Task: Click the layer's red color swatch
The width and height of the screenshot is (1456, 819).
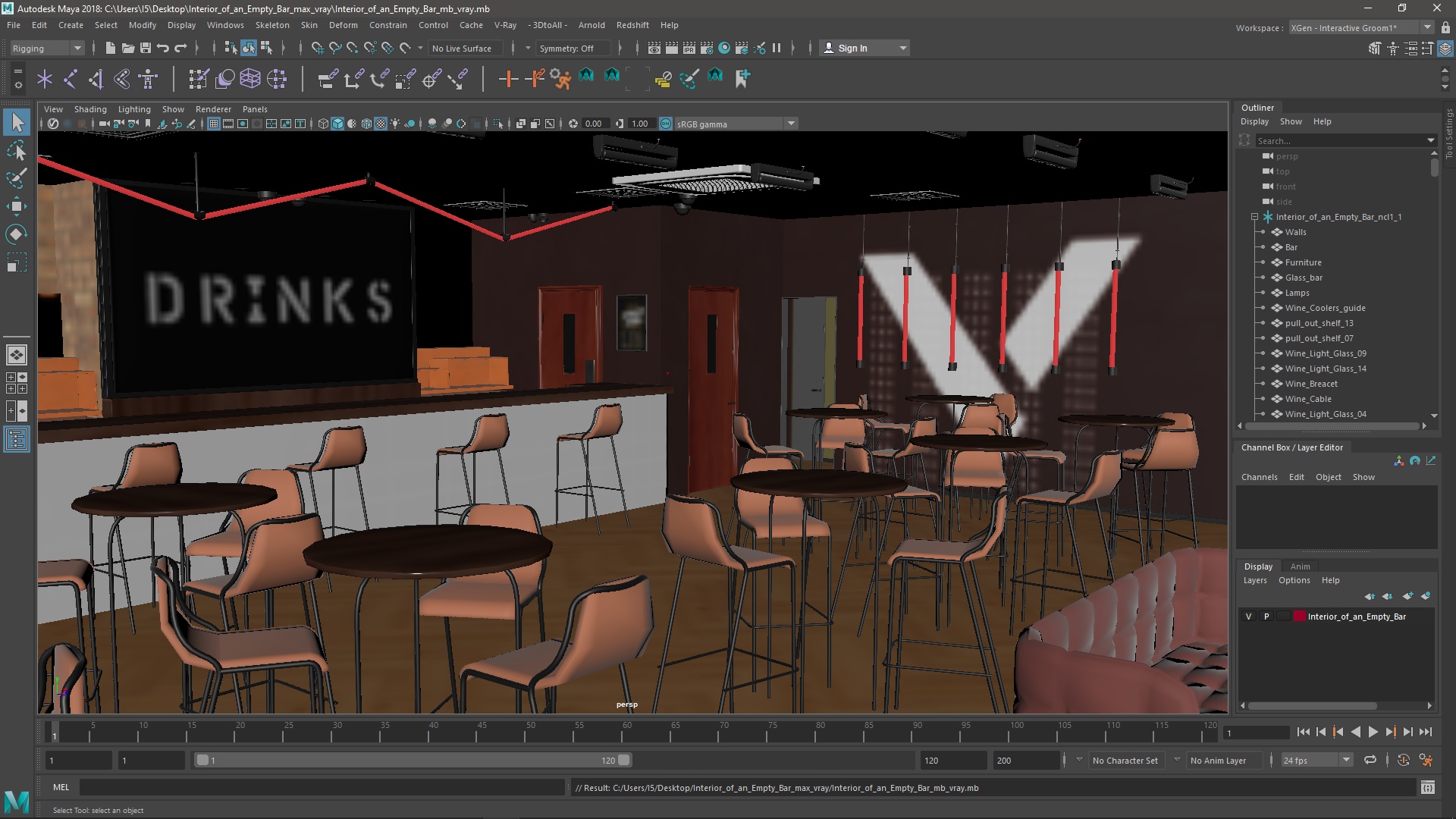Action: click(1300, 617)
